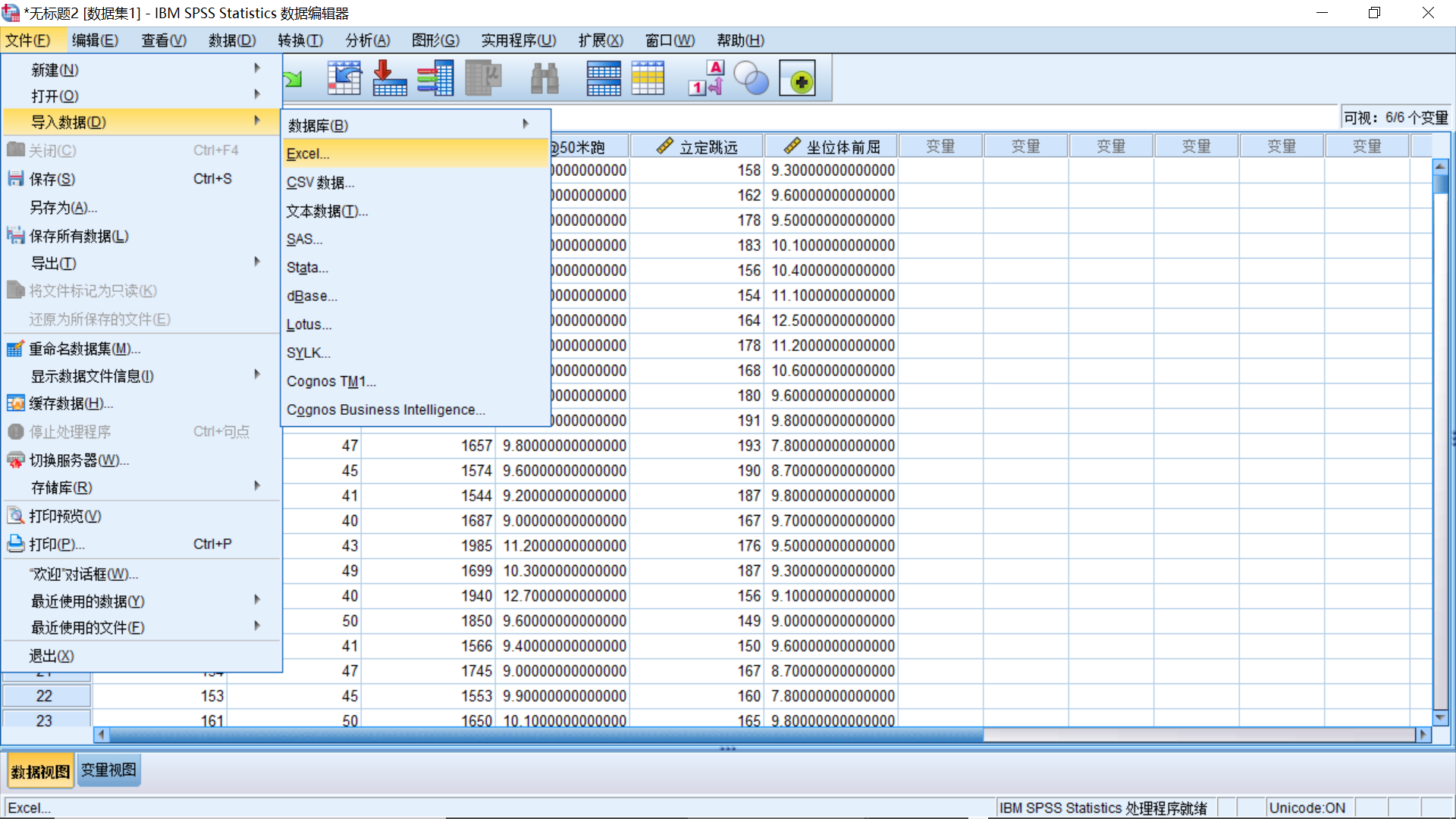1456x819 pixels.
Task: Click 另存为(A)... menu entry
Action: (x=64, y=207)
